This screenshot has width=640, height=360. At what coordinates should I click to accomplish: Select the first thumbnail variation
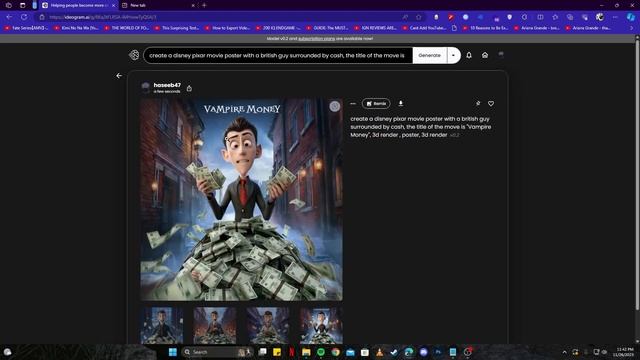click(162, 325)
